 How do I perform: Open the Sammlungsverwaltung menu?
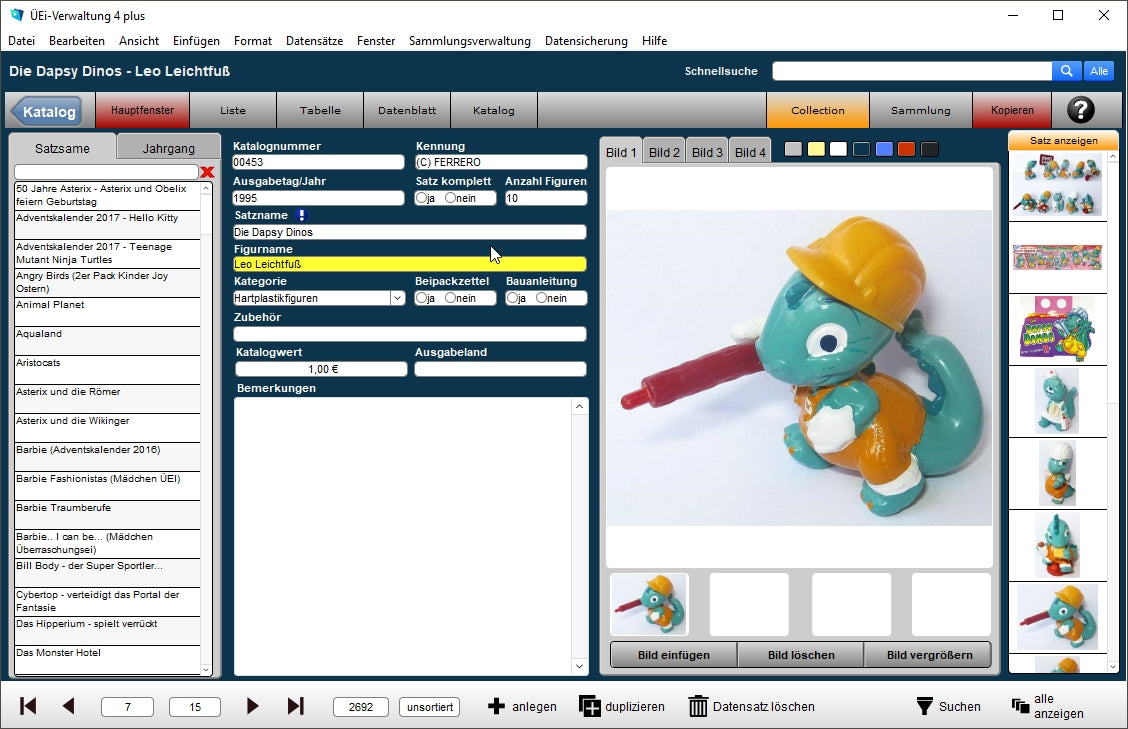[469, 41]
